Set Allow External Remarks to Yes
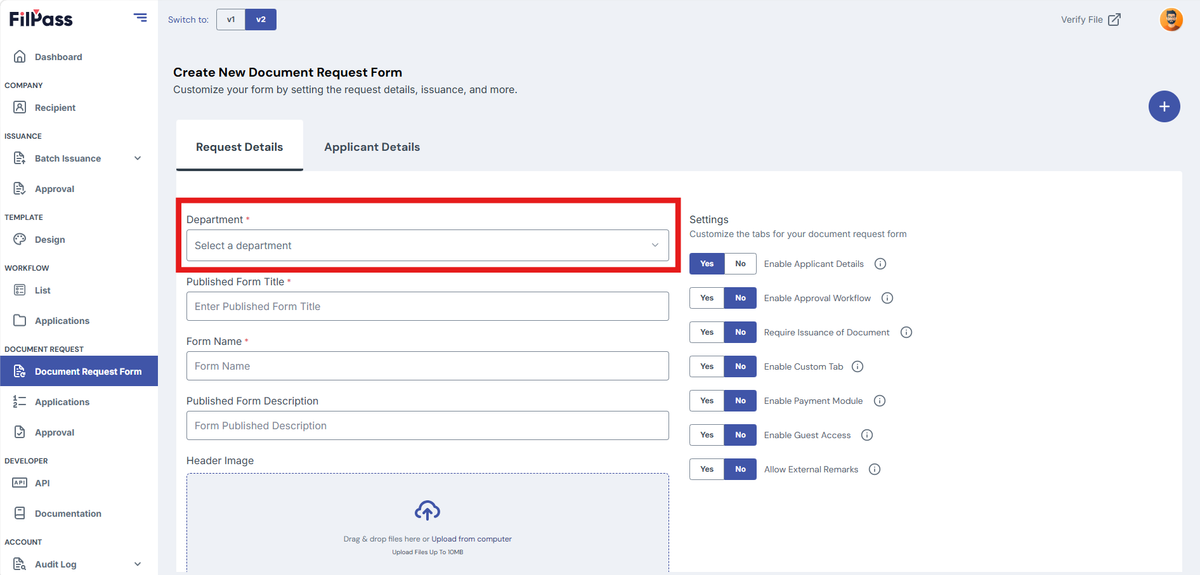Viewport: 1200px width, 575px height. (707, 469)
